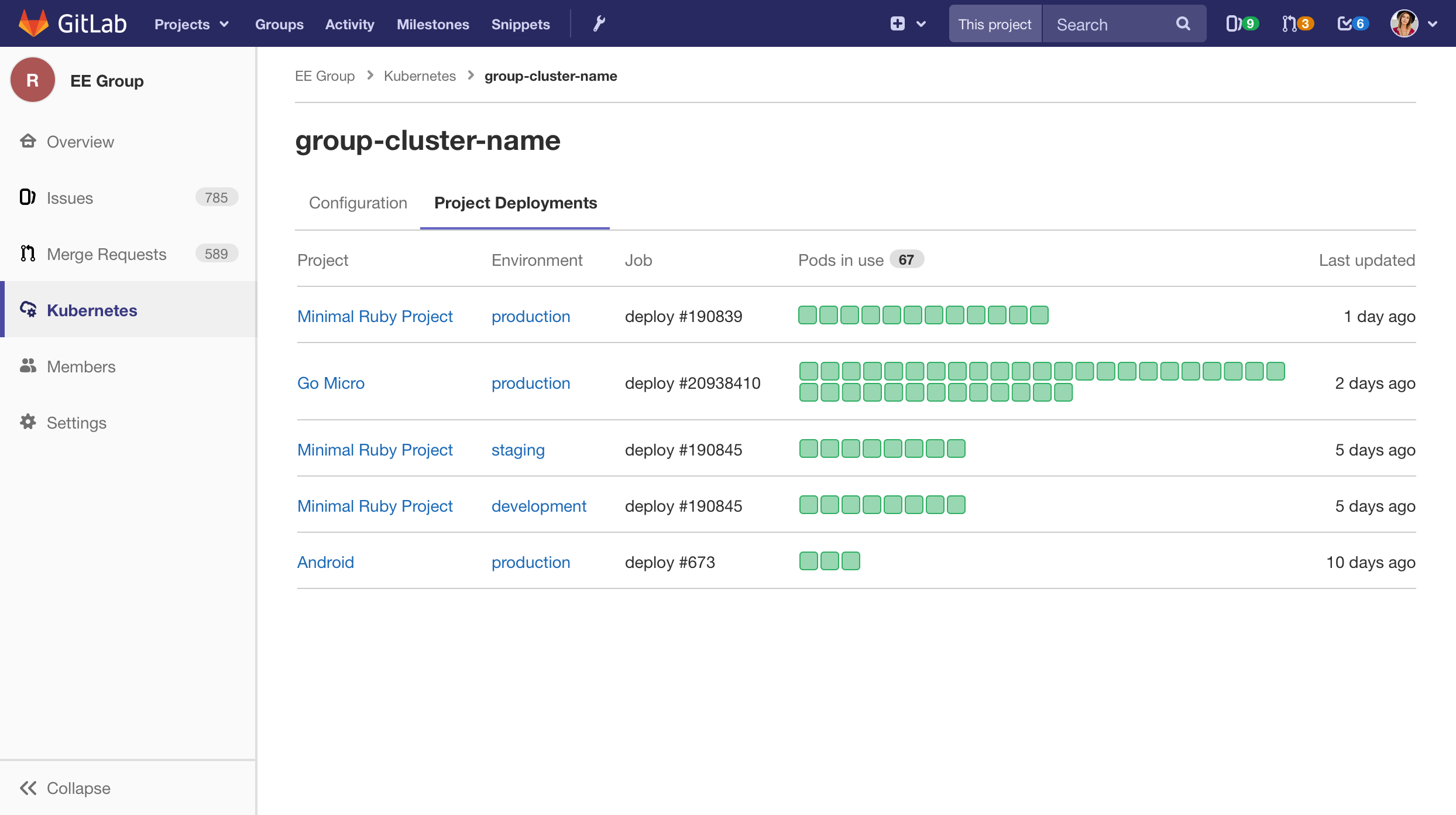Viewport: 1456px width, 815px height.
Task: Click the Android project link
Action: [x=325, y=561]
